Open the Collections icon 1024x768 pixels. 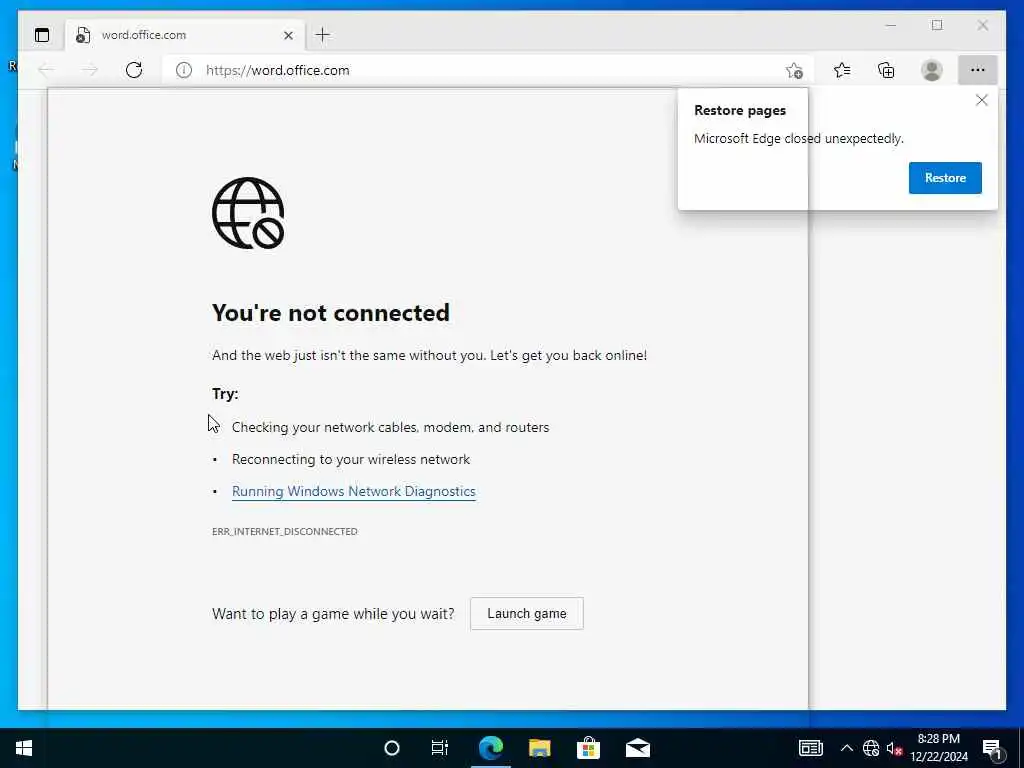[x=886, y=70]
